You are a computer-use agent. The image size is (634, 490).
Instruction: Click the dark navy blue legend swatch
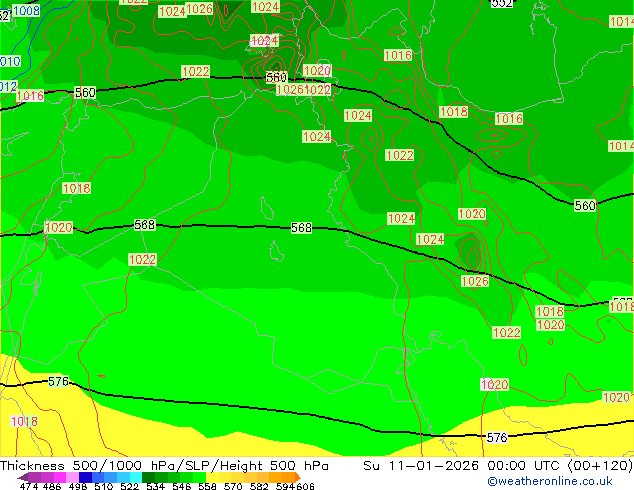[85, 477]
